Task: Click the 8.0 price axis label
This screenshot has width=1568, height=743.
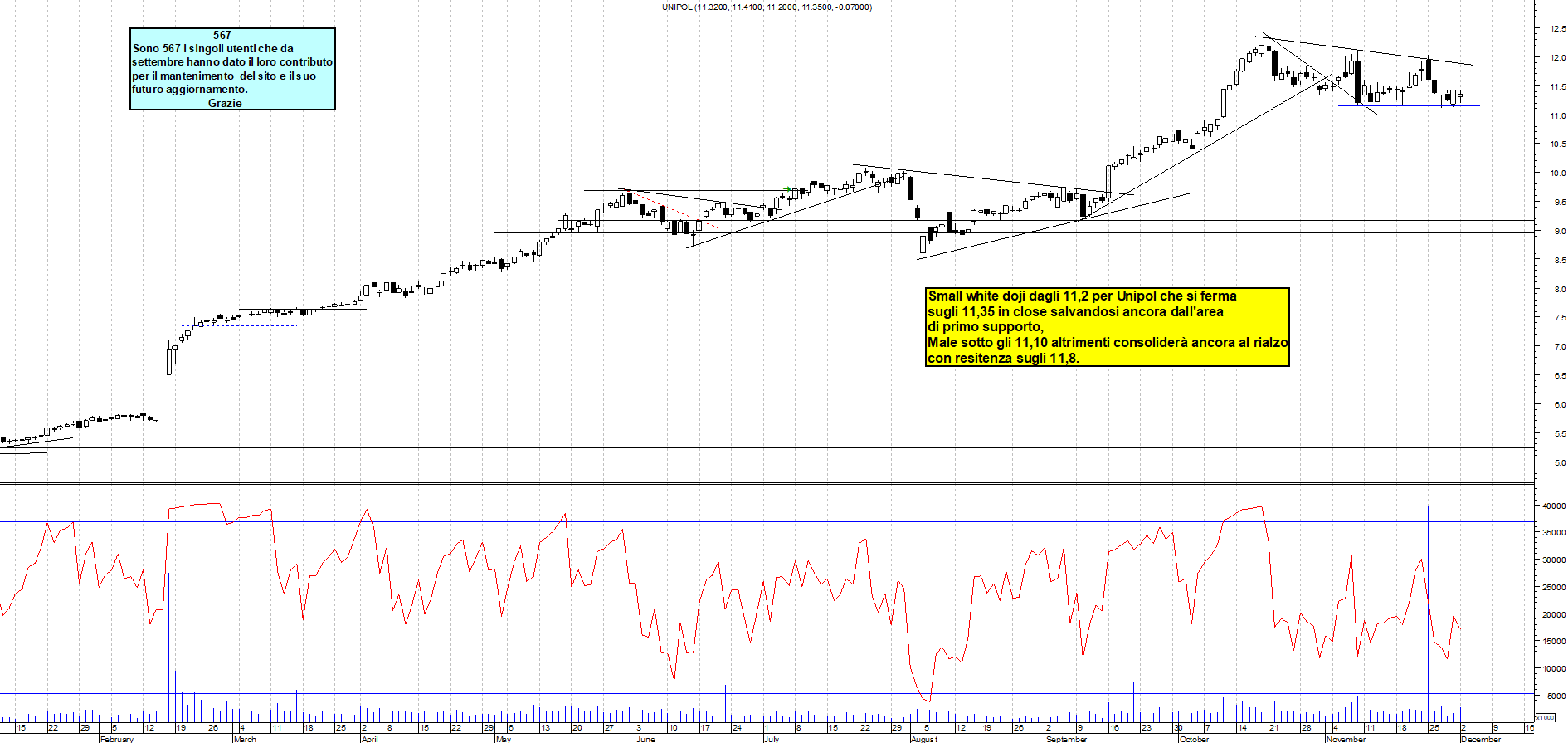Action: 1560,290
